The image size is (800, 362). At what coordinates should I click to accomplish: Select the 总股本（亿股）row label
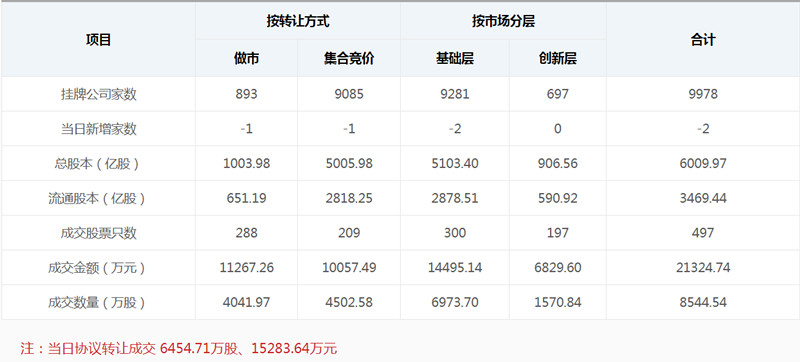pos(98,164)
